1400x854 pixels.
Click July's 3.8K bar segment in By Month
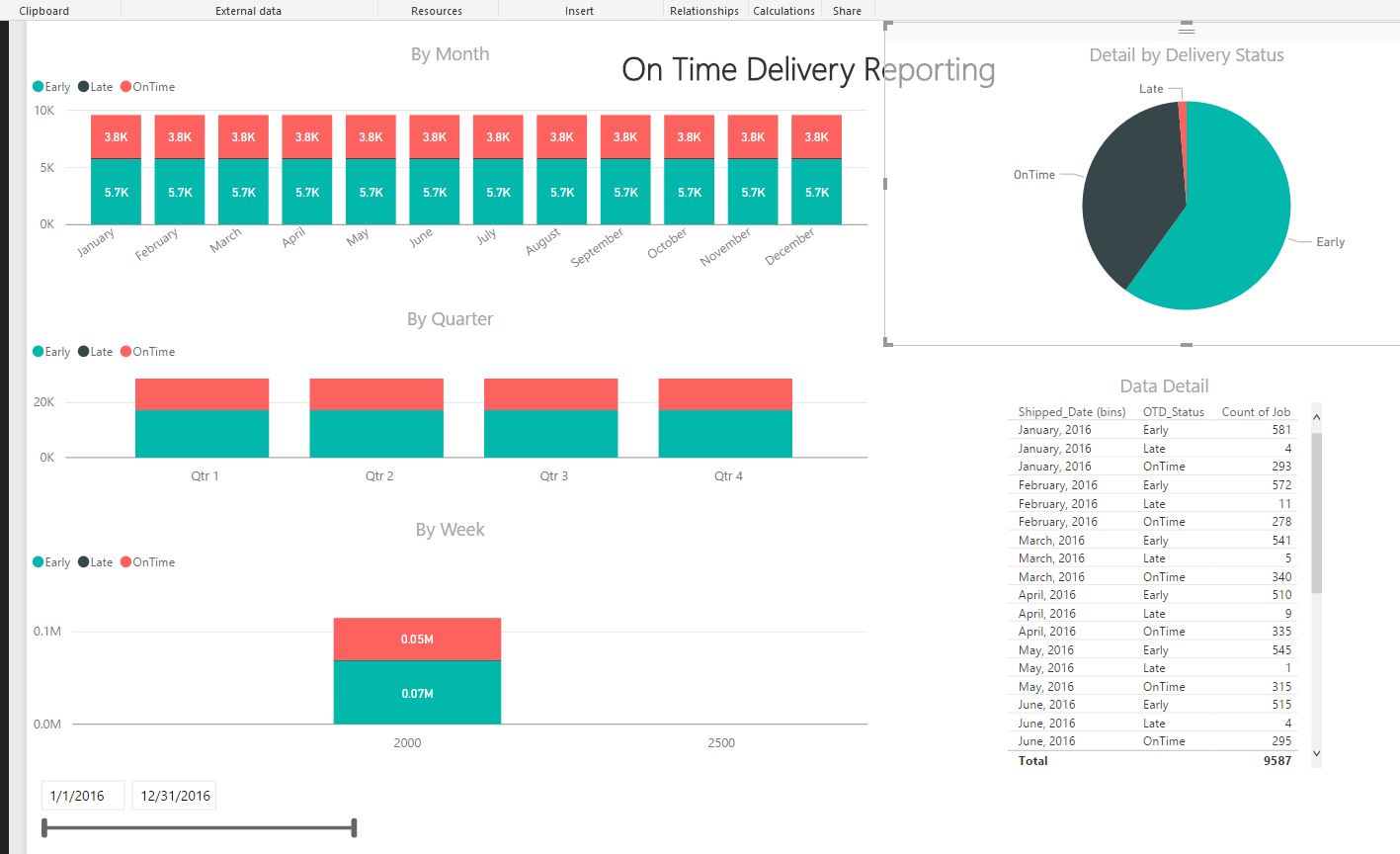(x=498, y=137)
